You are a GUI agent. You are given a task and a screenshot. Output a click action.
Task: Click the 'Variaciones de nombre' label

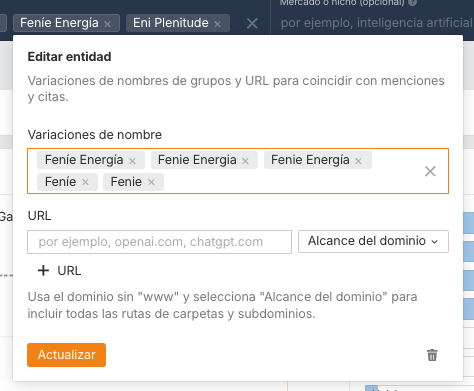[95, 135]
